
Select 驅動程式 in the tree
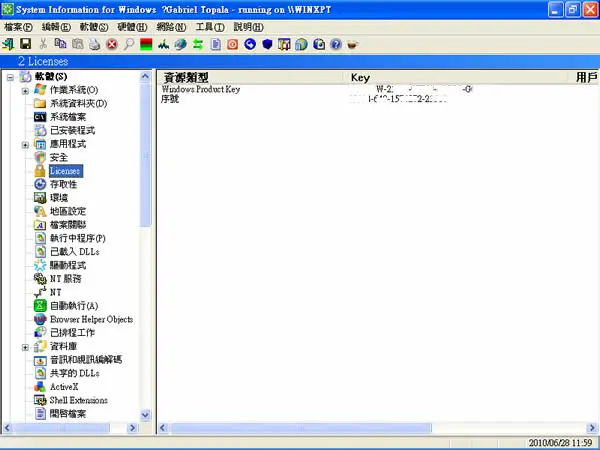pyautogui.click(x=68, y=265)
